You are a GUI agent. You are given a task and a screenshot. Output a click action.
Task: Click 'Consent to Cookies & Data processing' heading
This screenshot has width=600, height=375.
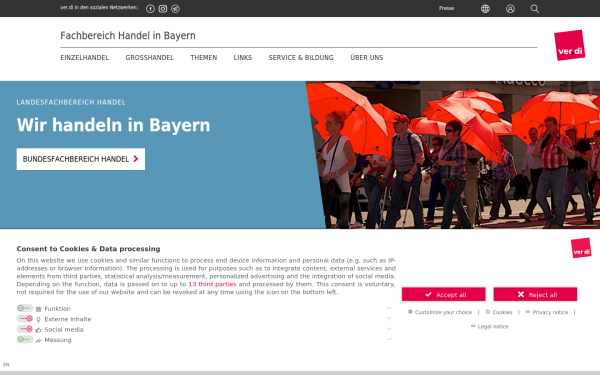(88, 249)
